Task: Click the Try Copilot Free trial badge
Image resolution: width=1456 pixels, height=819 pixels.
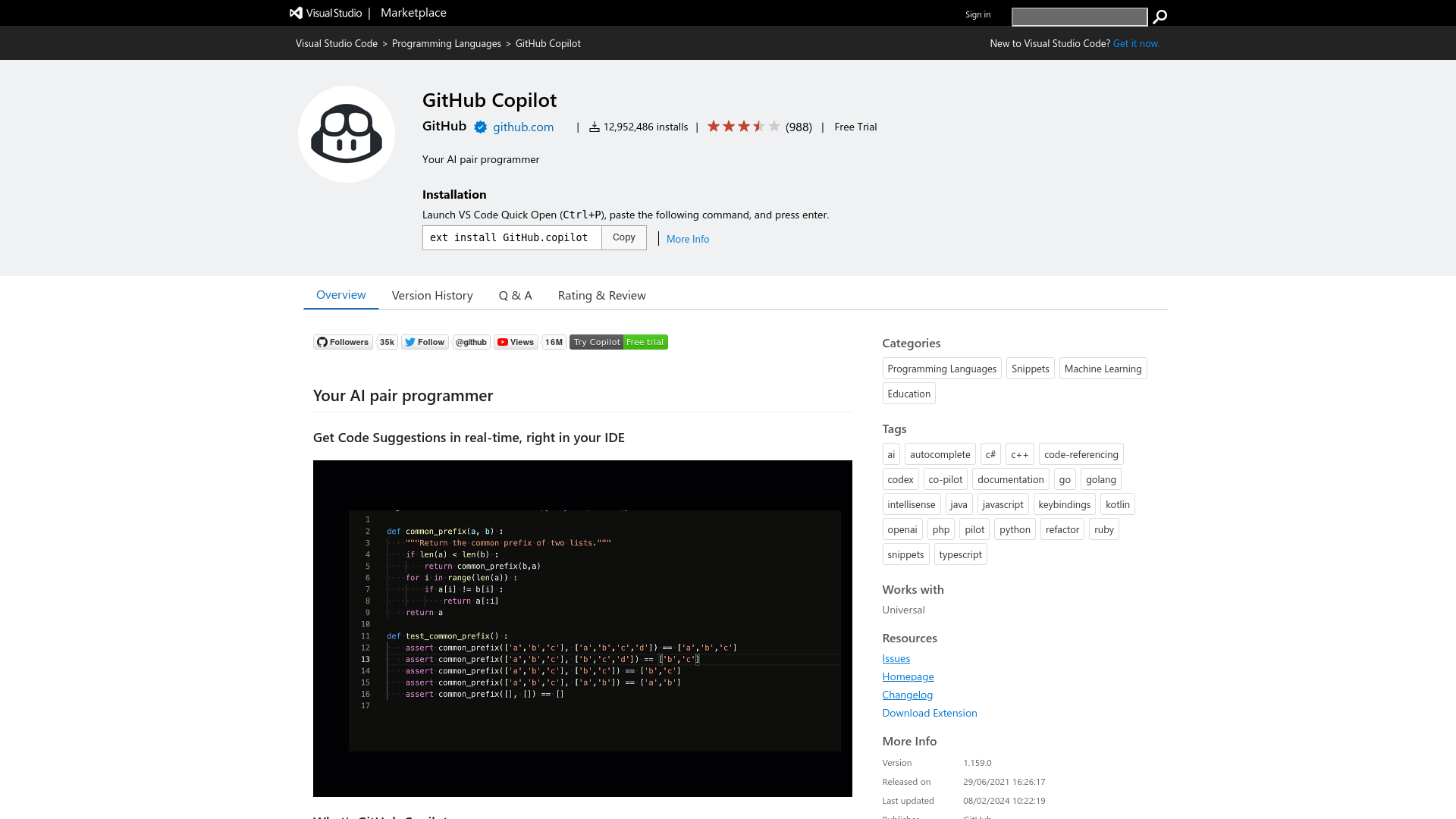Action: [618, 342]
